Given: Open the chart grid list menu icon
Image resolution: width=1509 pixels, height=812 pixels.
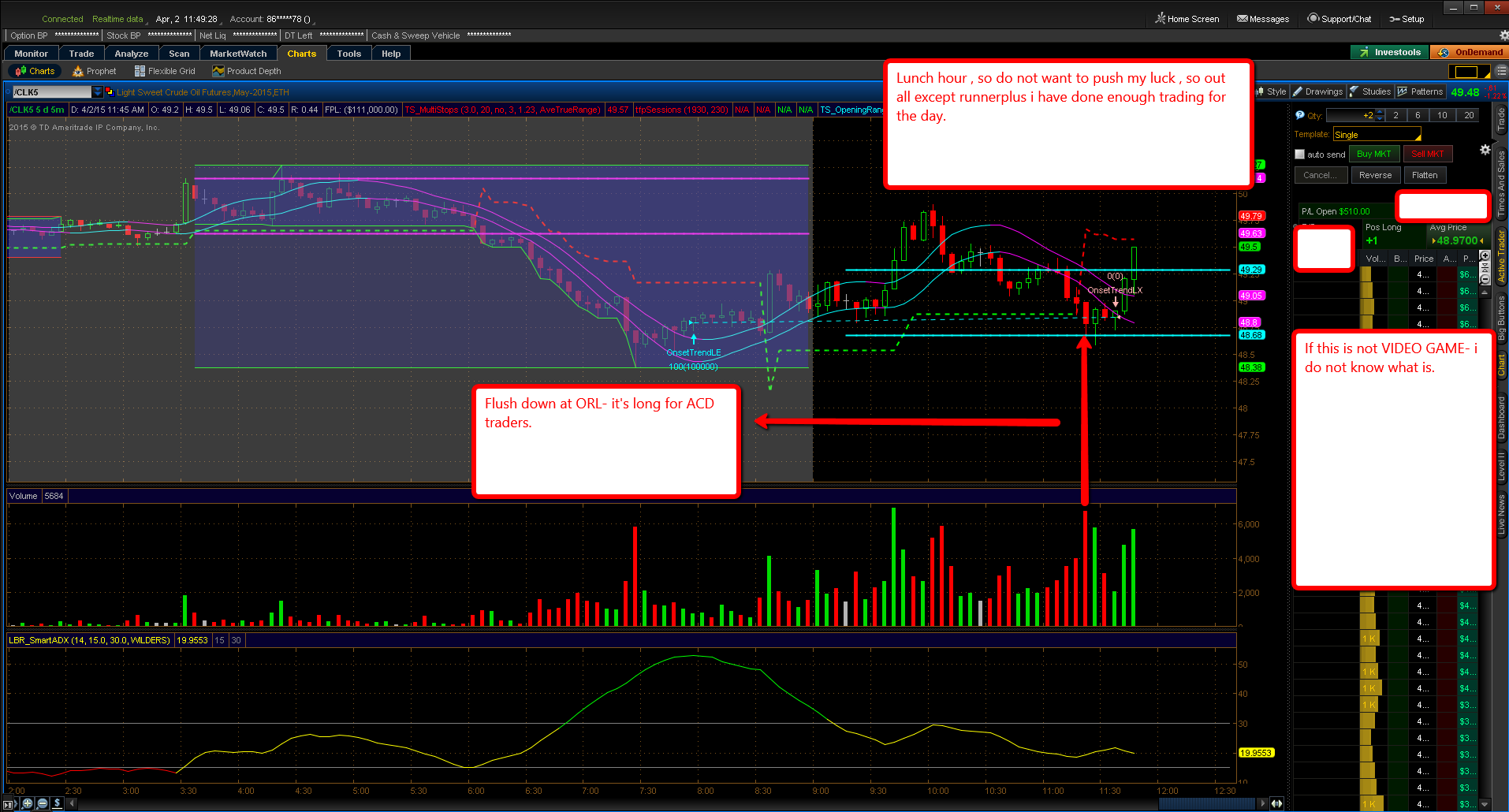Looking at the screenshot, I should (1501, 71).
